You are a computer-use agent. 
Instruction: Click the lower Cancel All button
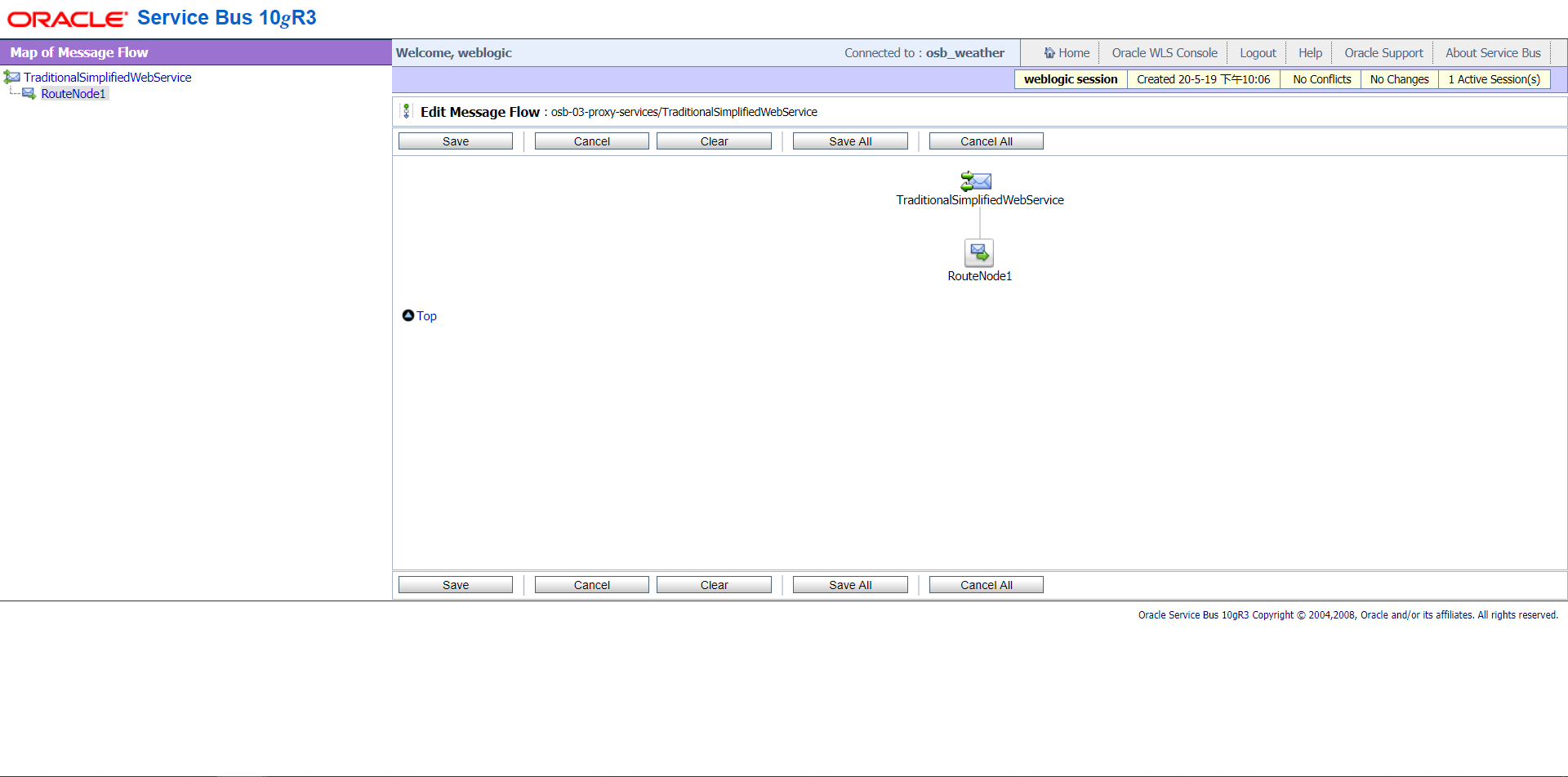coord(987,585)
